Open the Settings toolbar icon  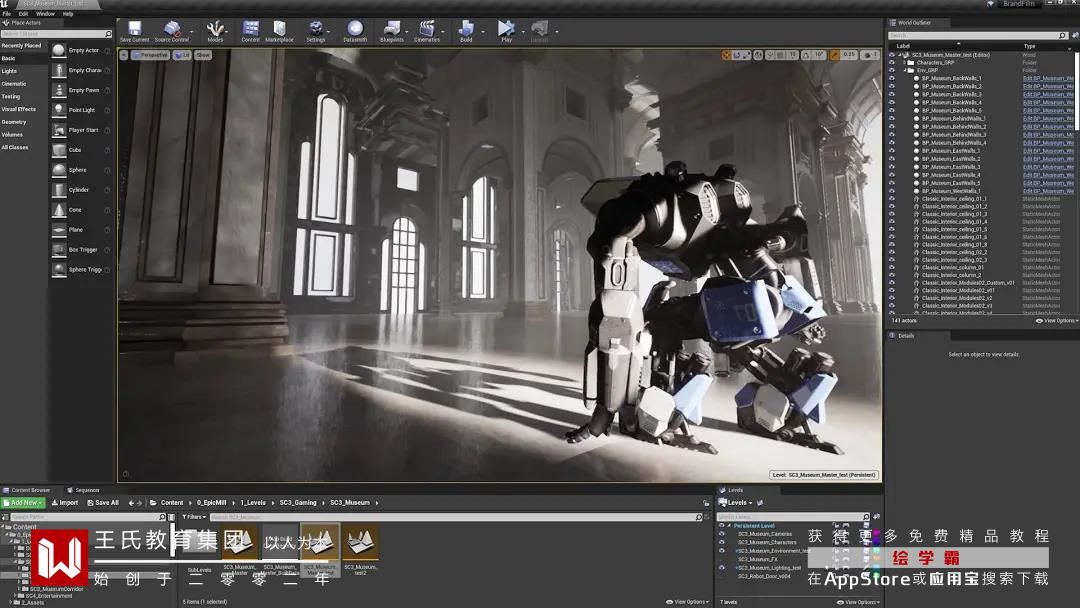(x=315, y=31)
